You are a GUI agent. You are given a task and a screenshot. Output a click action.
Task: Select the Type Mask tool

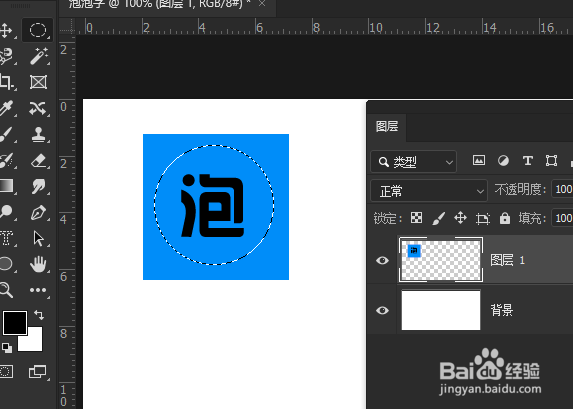coord(6,238)
